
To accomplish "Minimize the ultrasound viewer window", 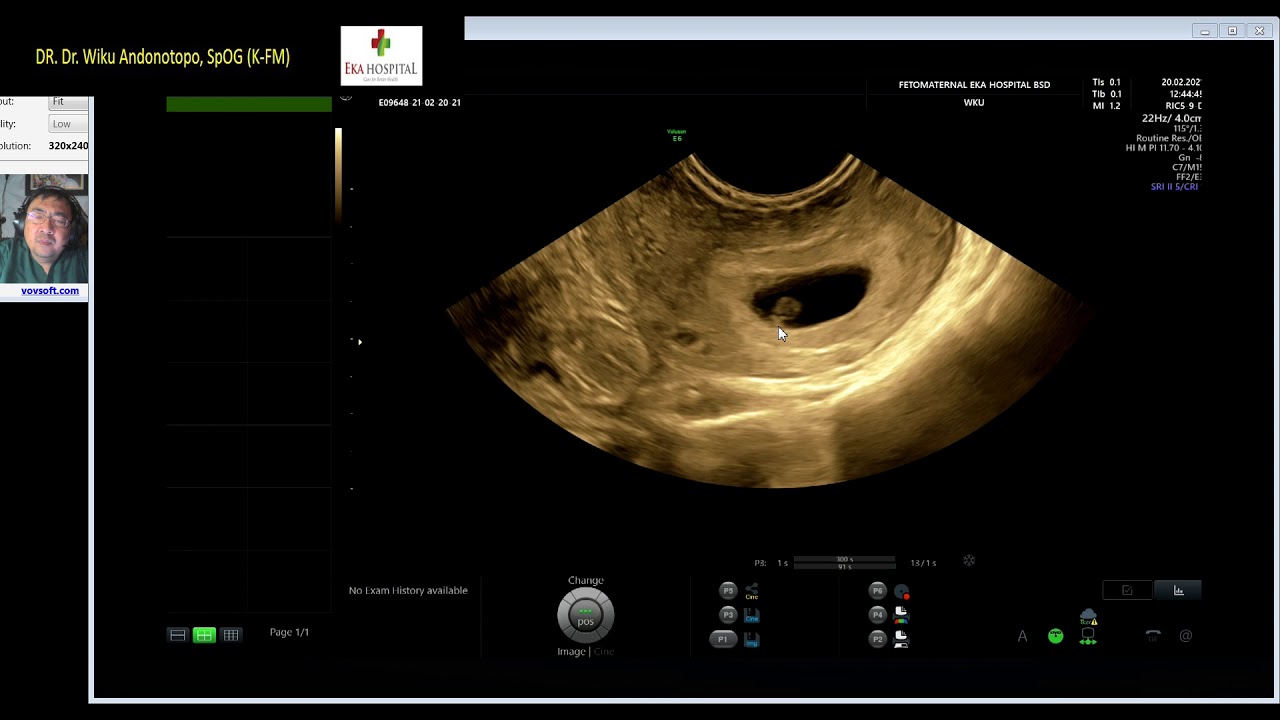I will (1205, 31).
